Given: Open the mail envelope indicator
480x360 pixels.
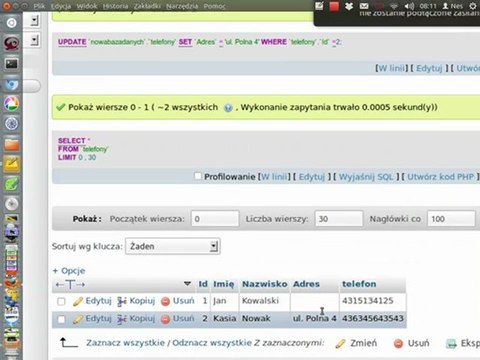Looking at the screenshot, I should pyautogui.click(x=364, y=6).
